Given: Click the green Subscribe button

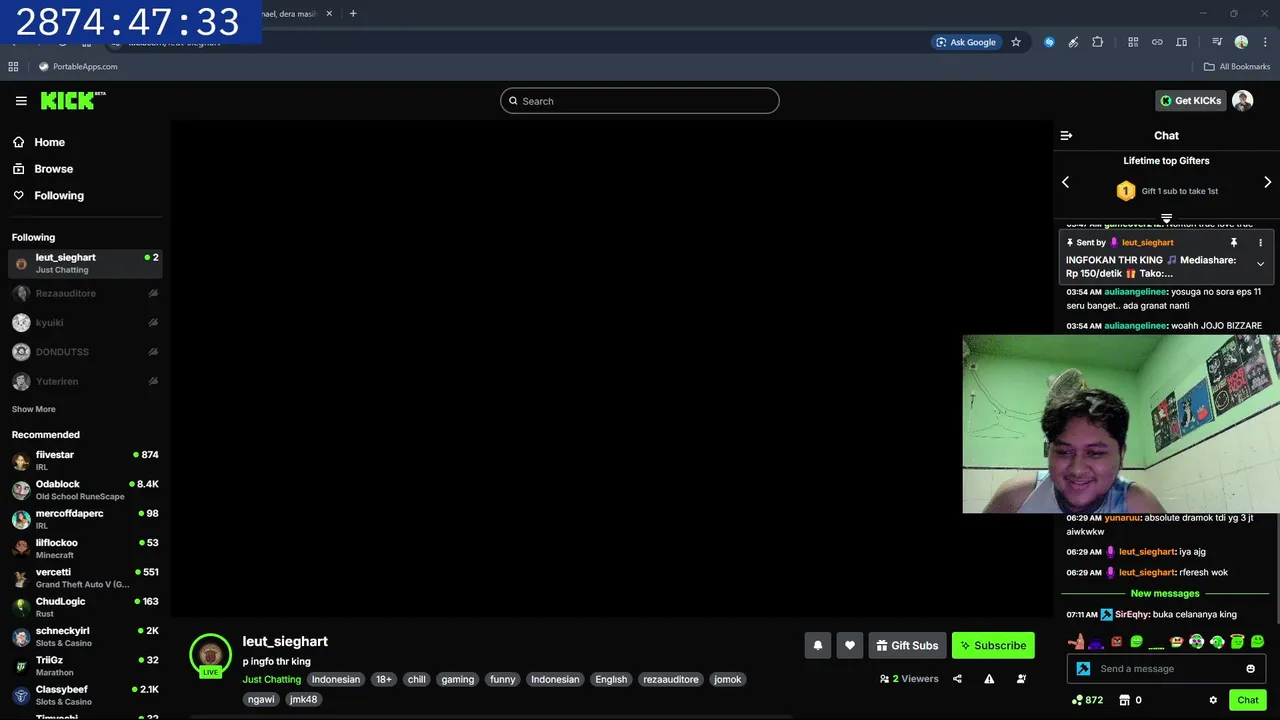Looking at the screenshot, I should [993, 645].
